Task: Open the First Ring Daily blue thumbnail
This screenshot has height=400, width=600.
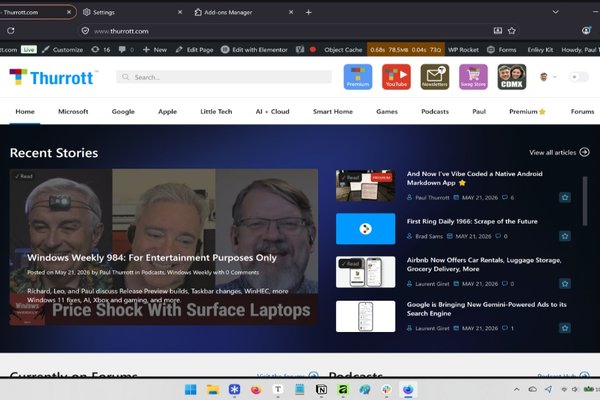Action: (365, 229)
